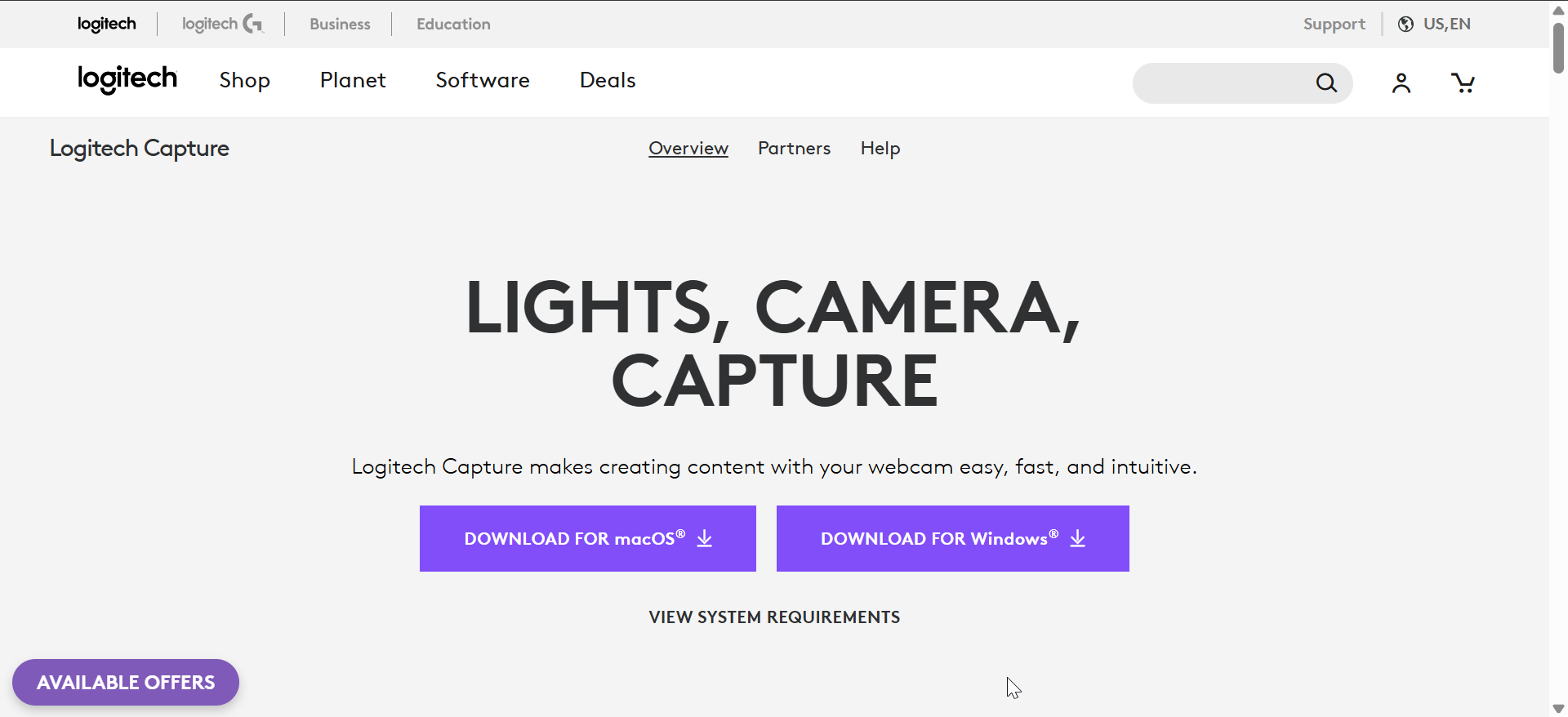Click the Logitech G gaming logo
Image resolution: width=1568 pixels, height=717 pixels.
(x=223, y=24)
